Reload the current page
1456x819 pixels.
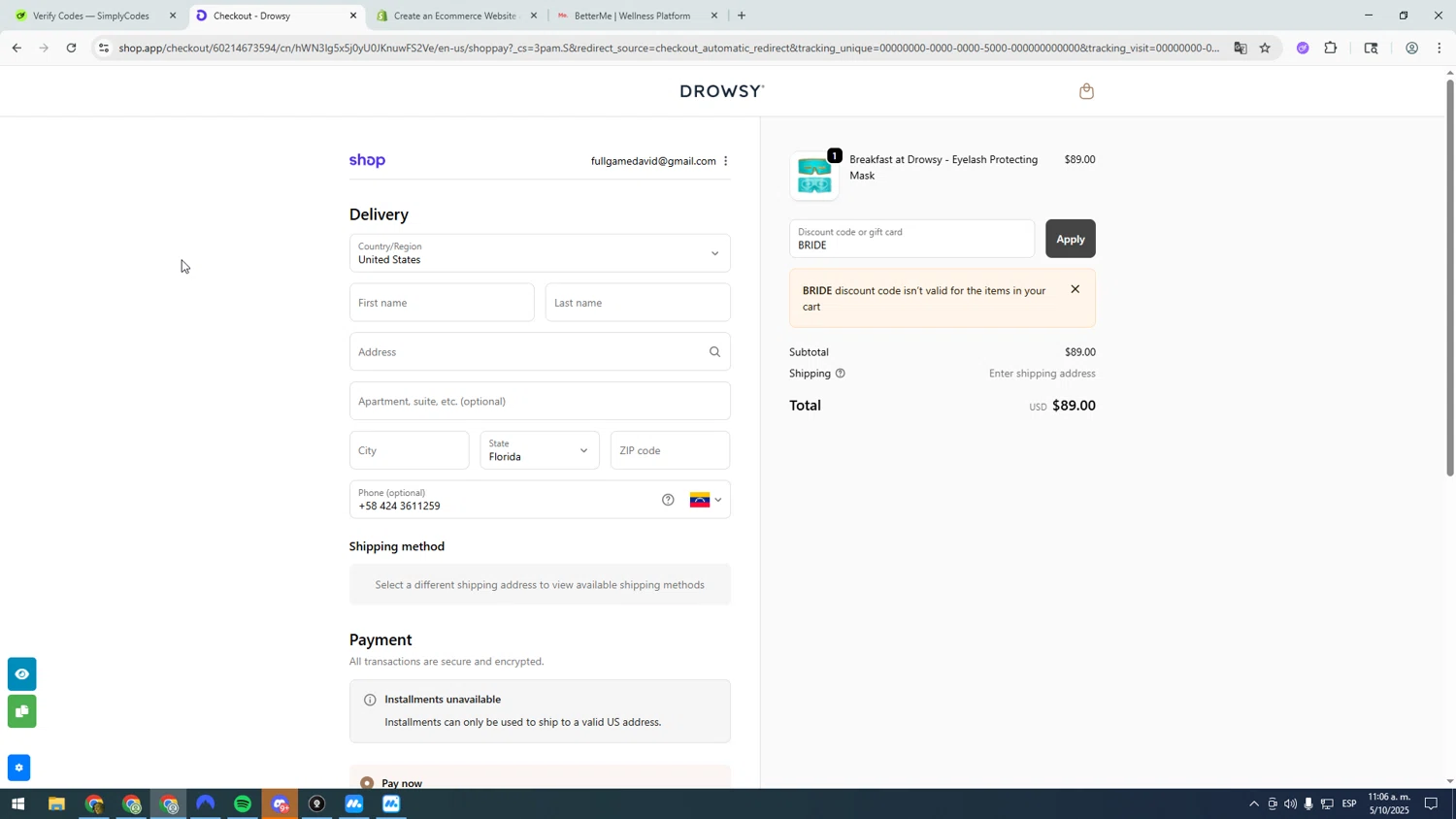click(x=71, y=48)
